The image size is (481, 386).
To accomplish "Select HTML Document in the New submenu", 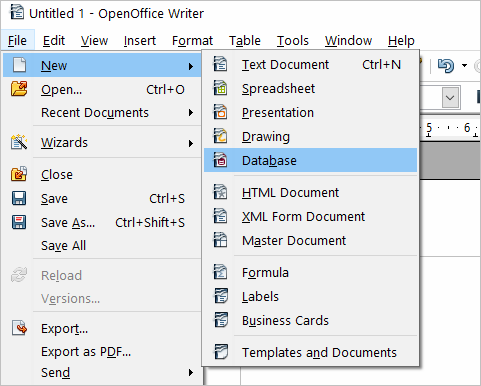I will click(310, 192).
